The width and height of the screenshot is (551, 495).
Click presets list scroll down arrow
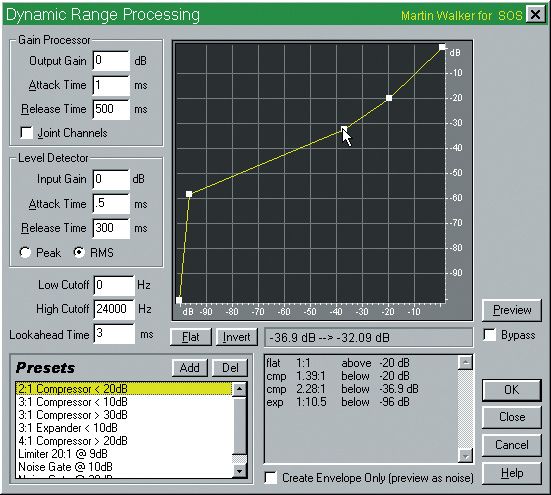click(239, 471)
